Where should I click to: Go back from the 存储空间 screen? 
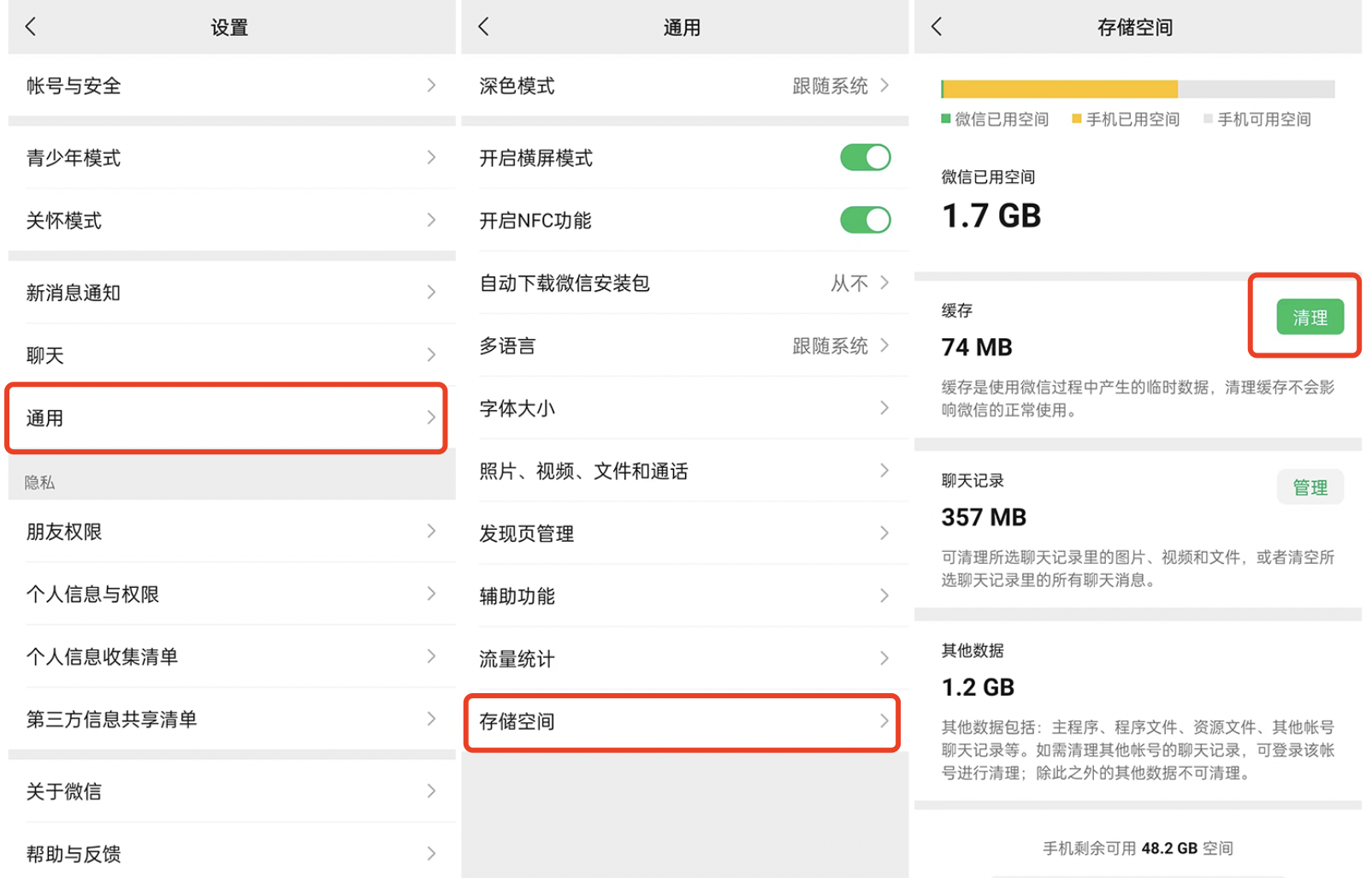pos(937,27)
